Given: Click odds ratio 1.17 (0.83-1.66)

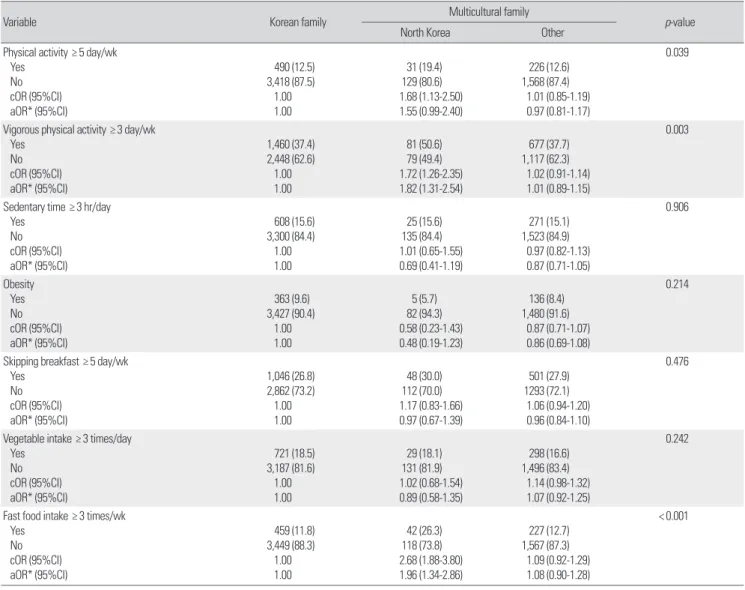Looking at the screenshot, I should pyautogui.click(x=431, y=406).
